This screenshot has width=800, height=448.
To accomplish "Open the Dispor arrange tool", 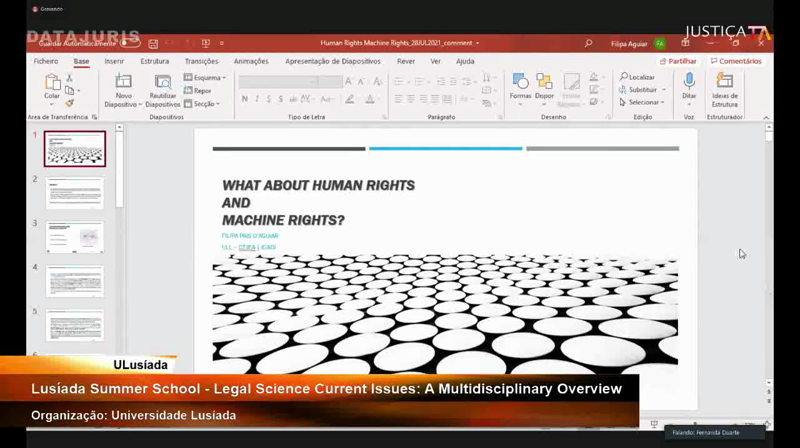I will [x=544, y=84].
